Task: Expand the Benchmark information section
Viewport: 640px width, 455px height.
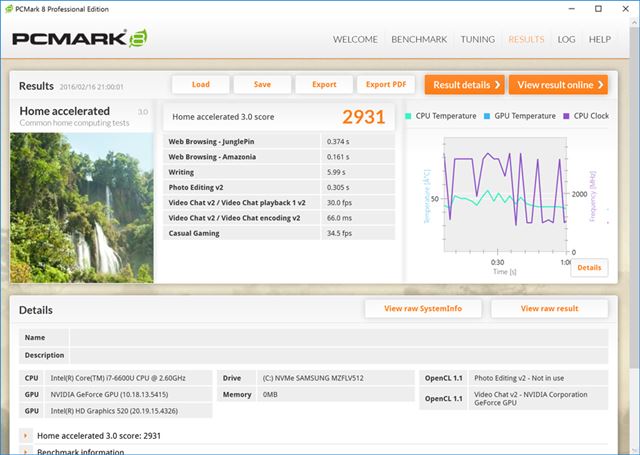Action: (25, 451)
